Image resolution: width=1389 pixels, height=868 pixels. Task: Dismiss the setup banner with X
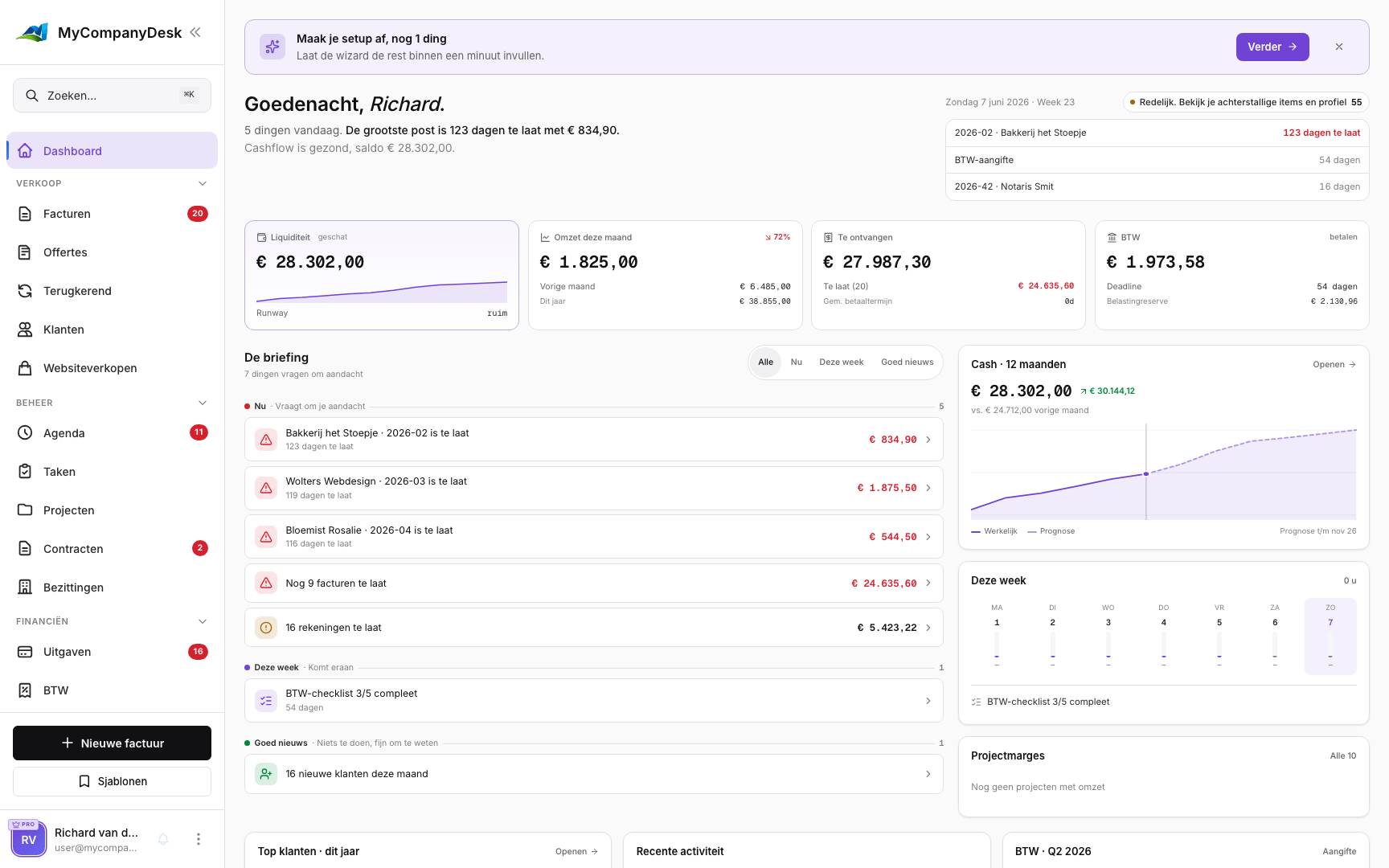point(1339,47)
